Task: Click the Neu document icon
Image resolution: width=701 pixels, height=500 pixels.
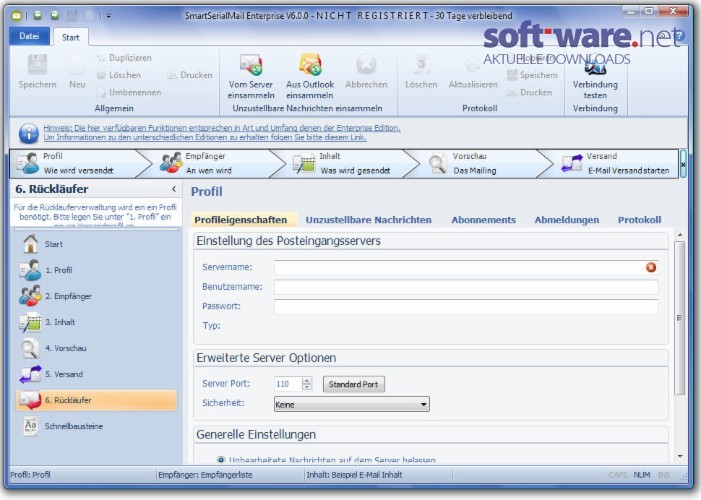Action: point(77,65)
